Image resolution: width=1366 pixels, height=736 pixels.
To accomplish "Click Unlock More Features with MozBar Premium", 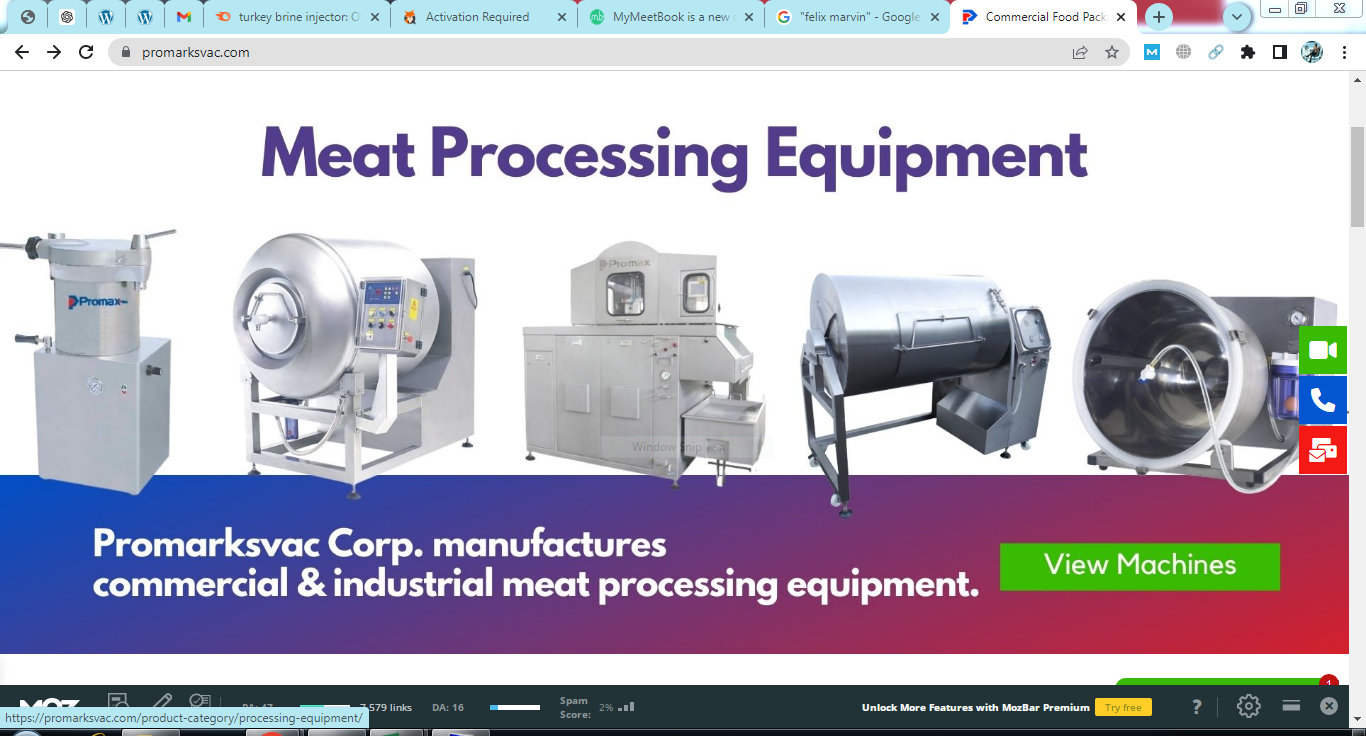I will 976,707.
